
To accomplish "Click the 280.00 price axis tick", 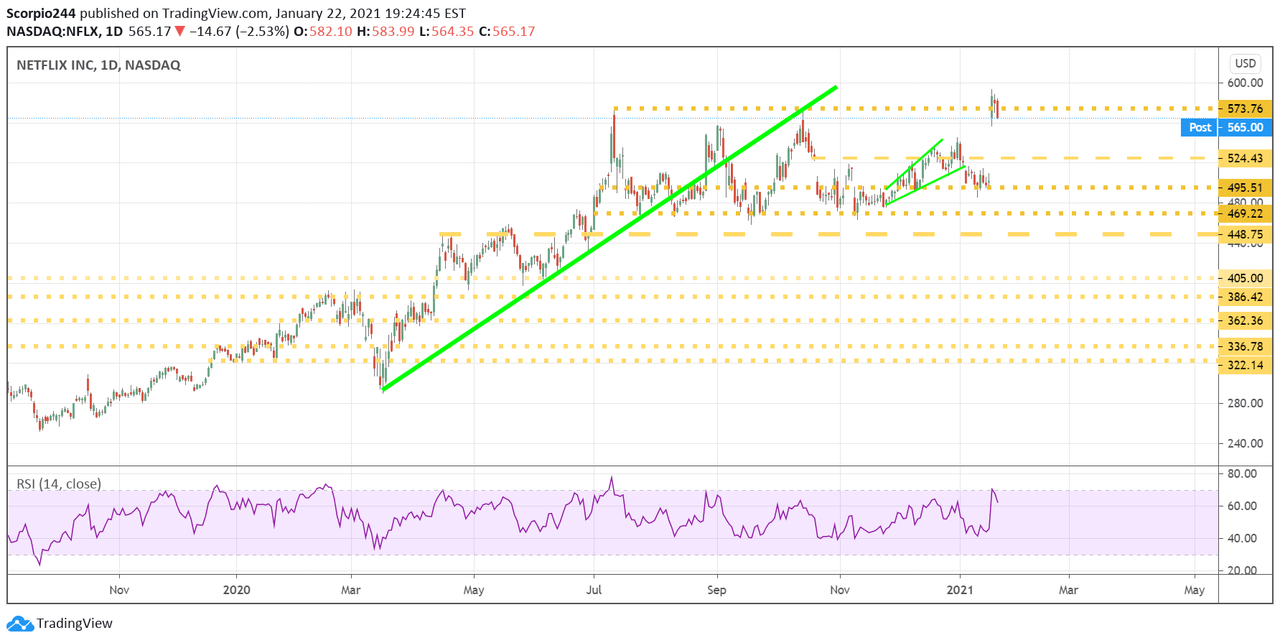I will pos(1244,403).
